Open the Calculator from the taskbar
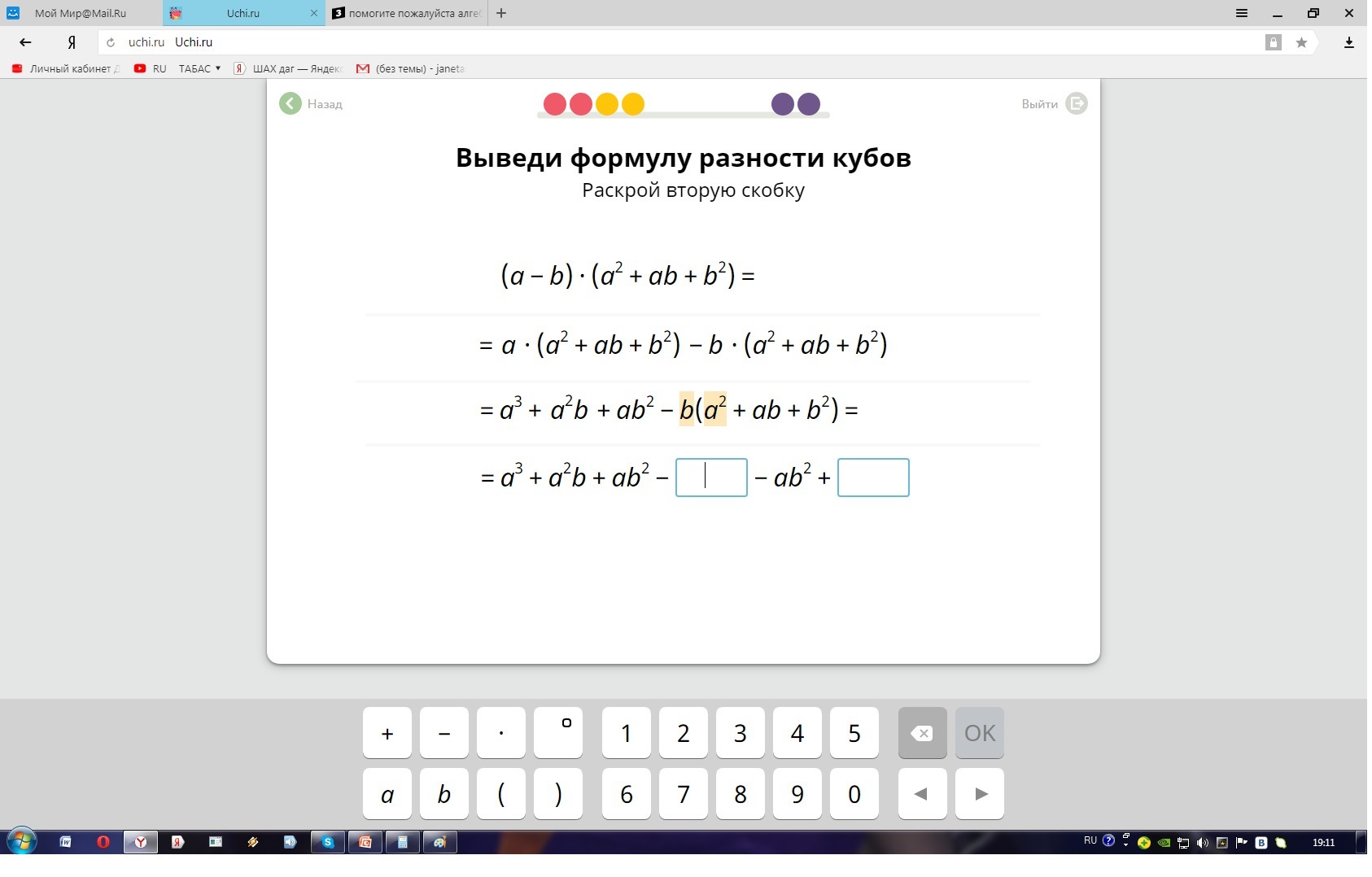 (x=402, y=842)
